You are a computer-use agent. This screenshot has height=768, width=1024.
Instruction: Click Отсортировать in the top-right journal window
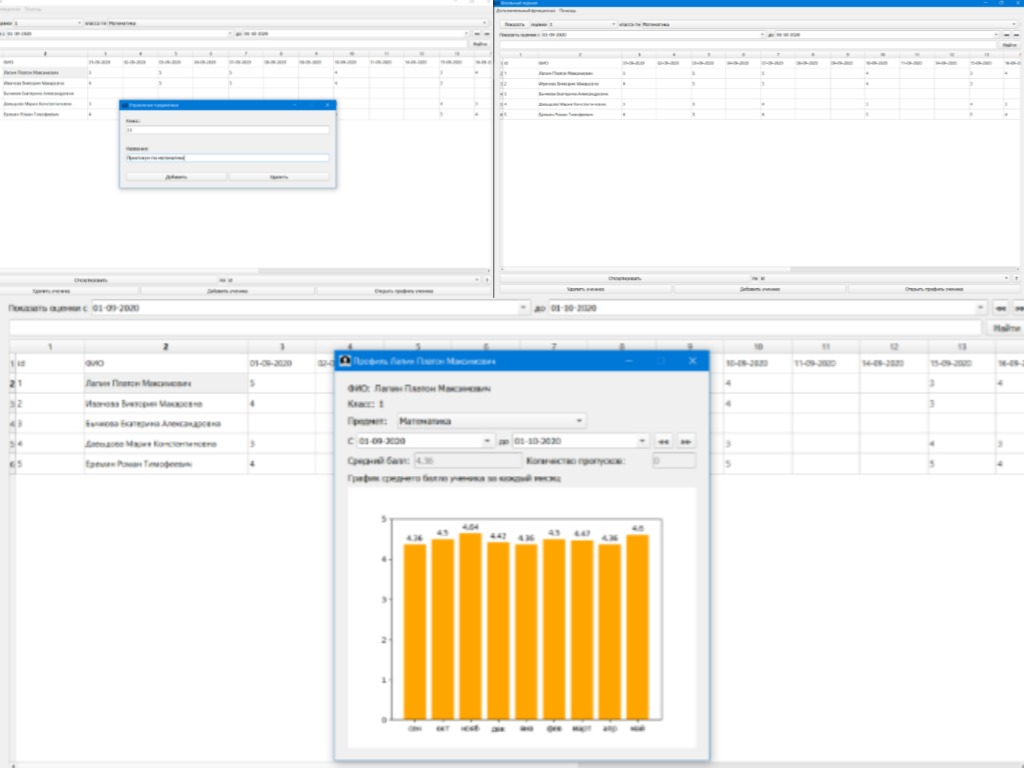coord(624,278)
